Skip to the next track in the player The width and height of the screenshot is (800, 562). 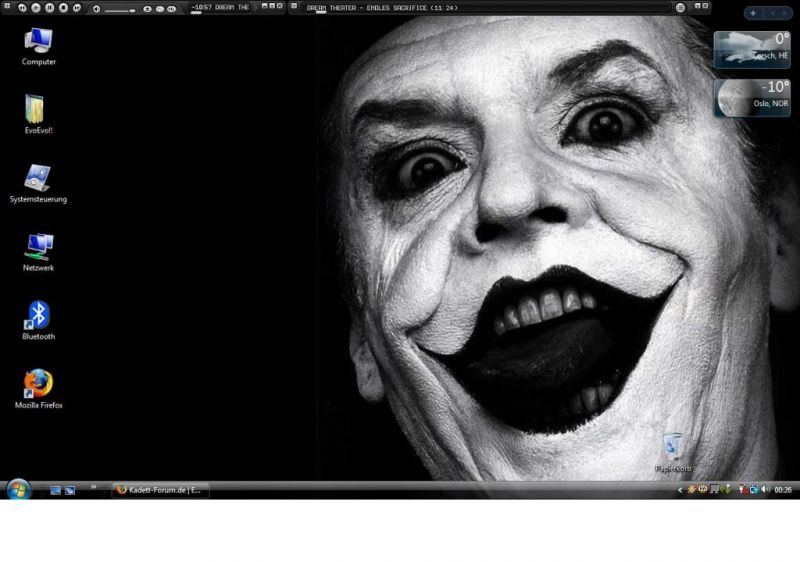(77, 8)
